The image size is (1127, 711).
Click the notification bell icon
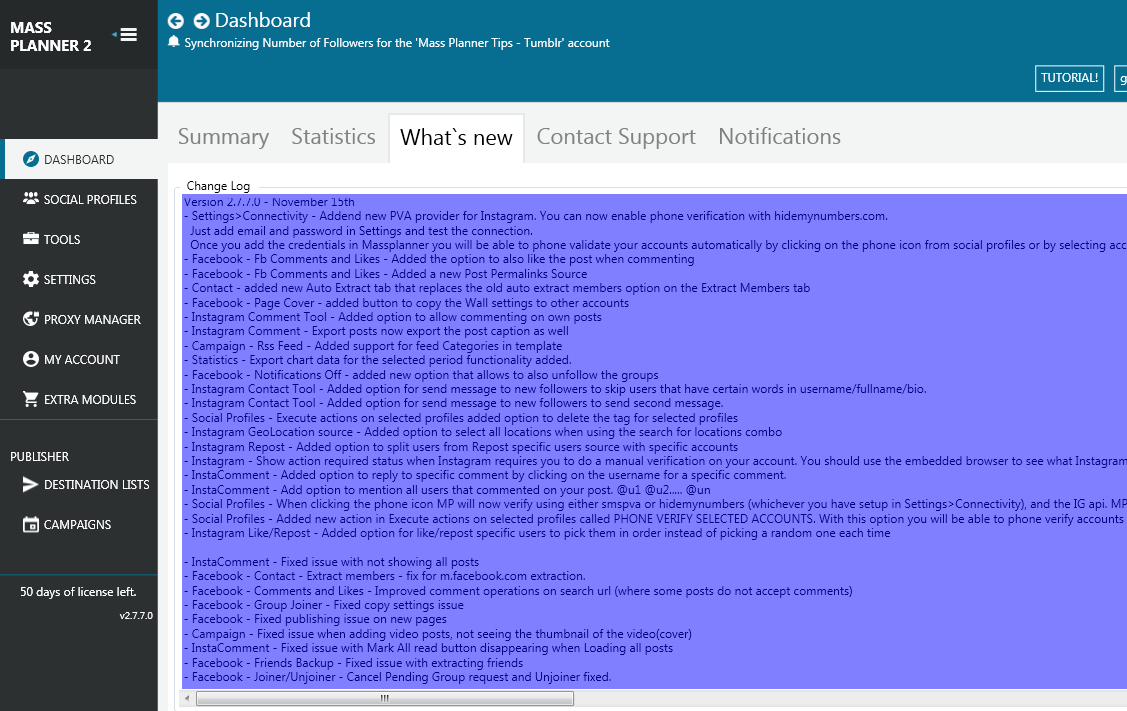click(x=174, y=43)
